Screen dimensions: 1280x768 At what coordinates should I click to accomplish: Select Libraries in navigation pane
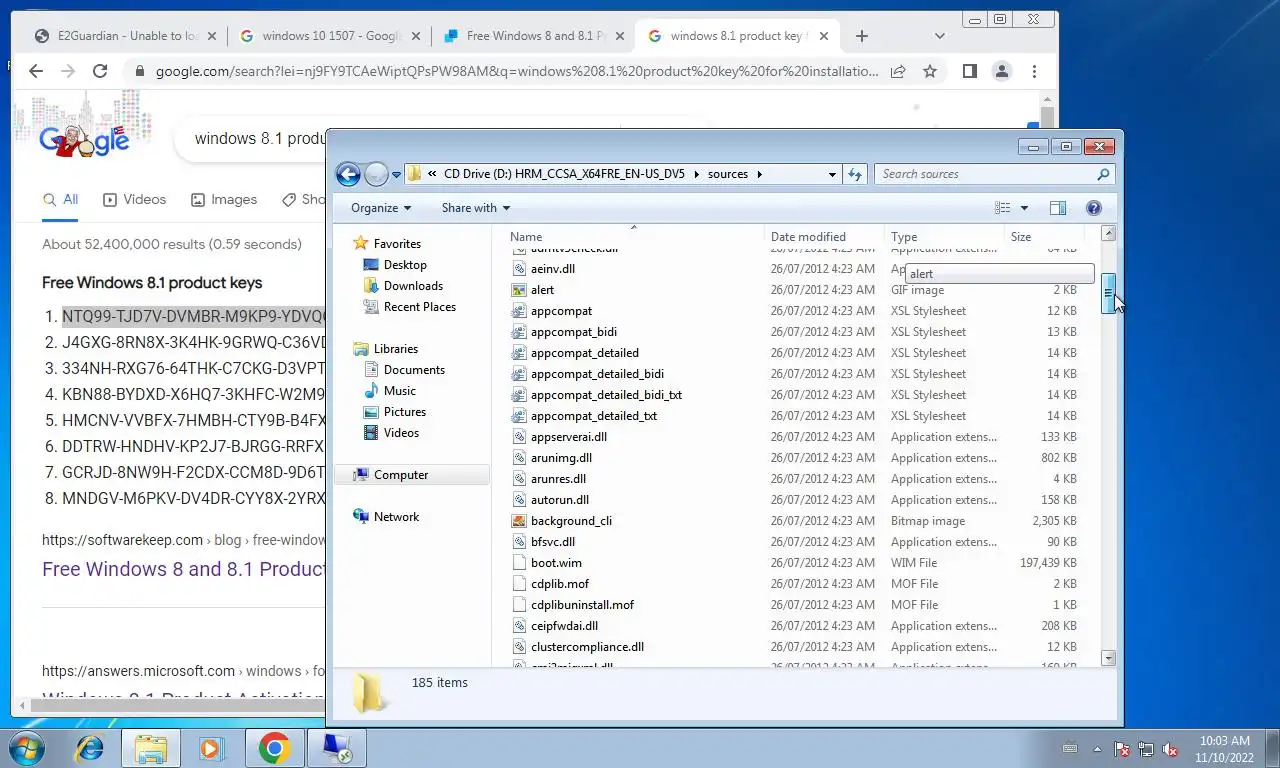[396, 349]
